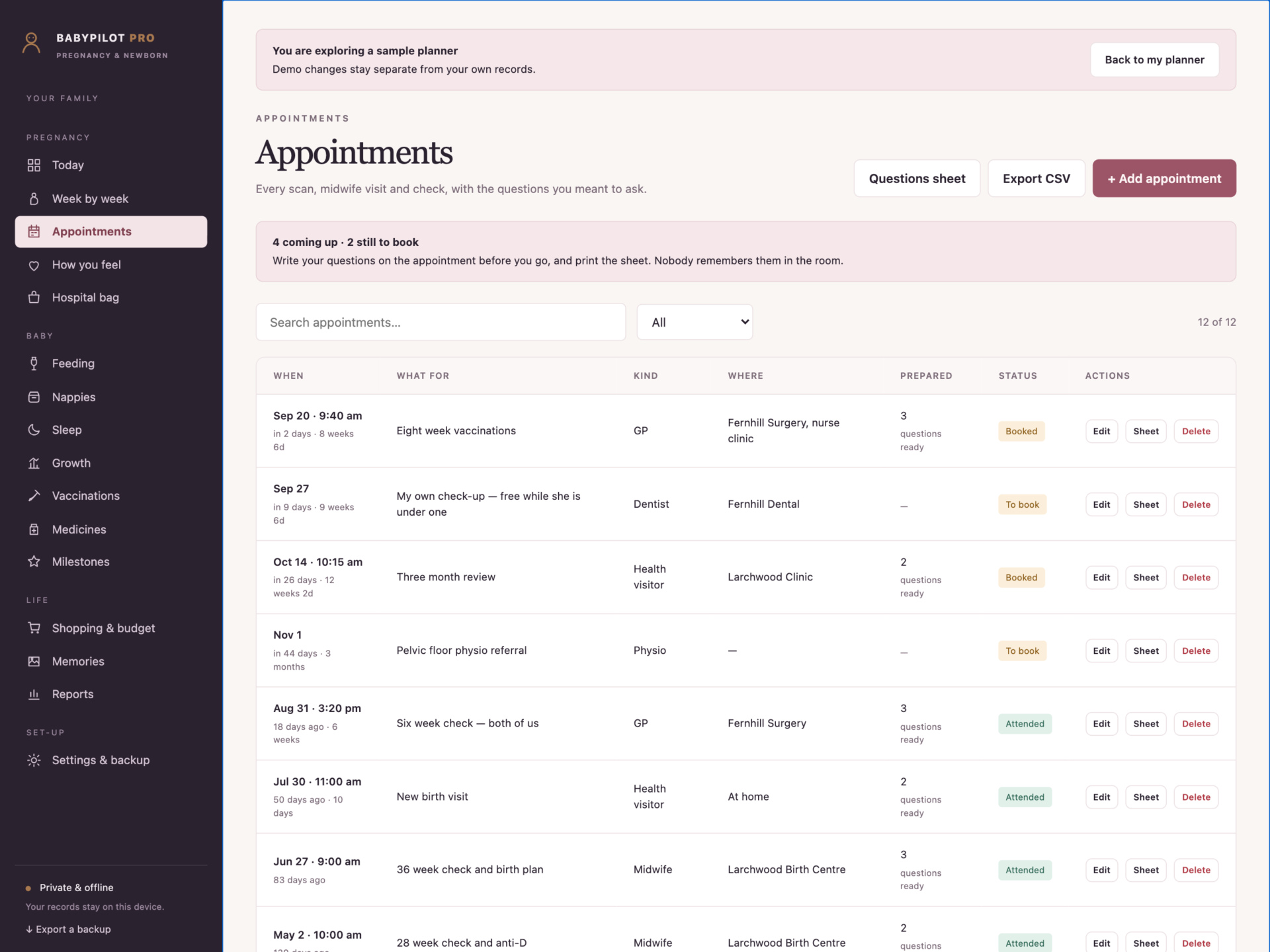Open the Questions sheet

917,178
